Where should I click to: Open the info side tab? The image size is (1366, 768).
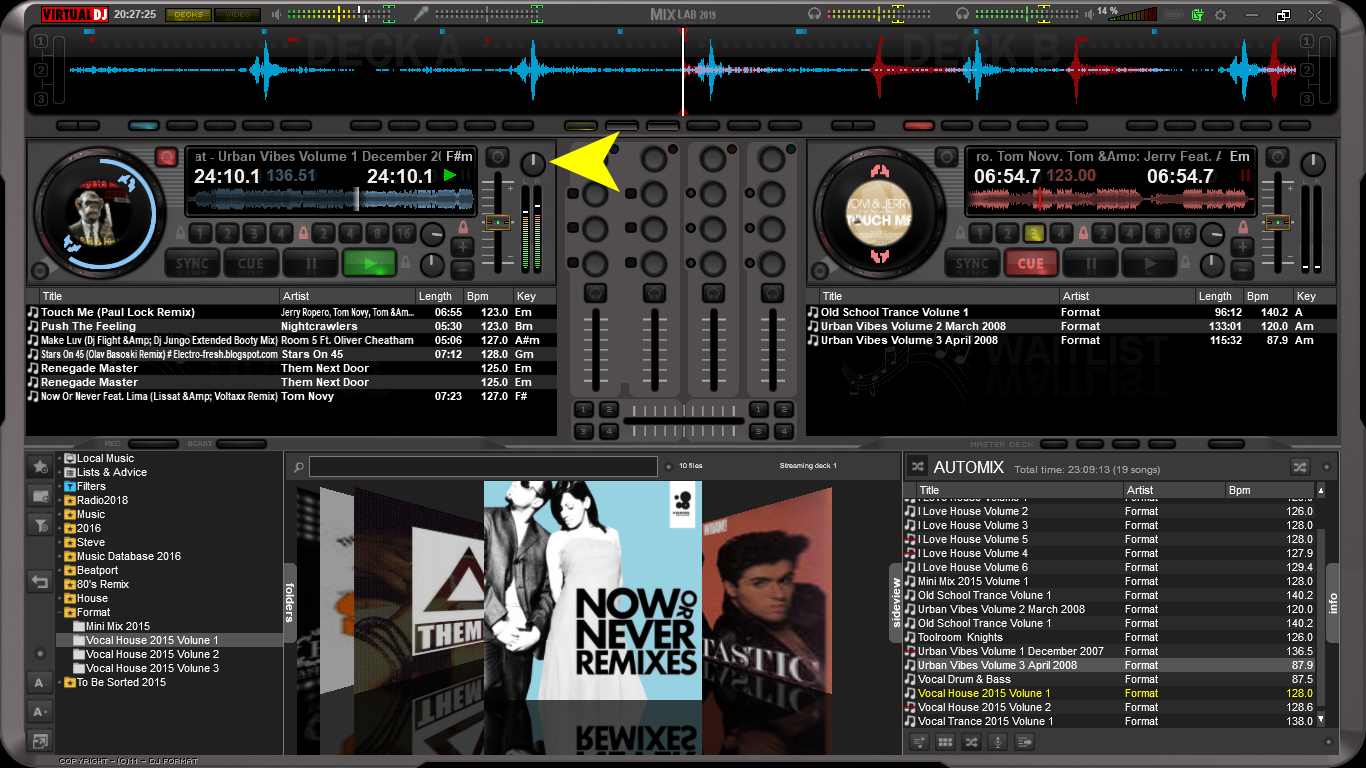pos(1332,603)
